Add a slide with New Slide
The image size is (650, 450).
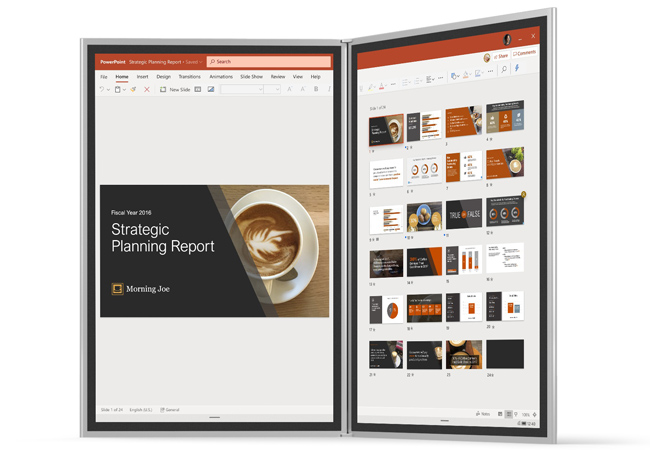pyautogui.click(x=175, y=90)
